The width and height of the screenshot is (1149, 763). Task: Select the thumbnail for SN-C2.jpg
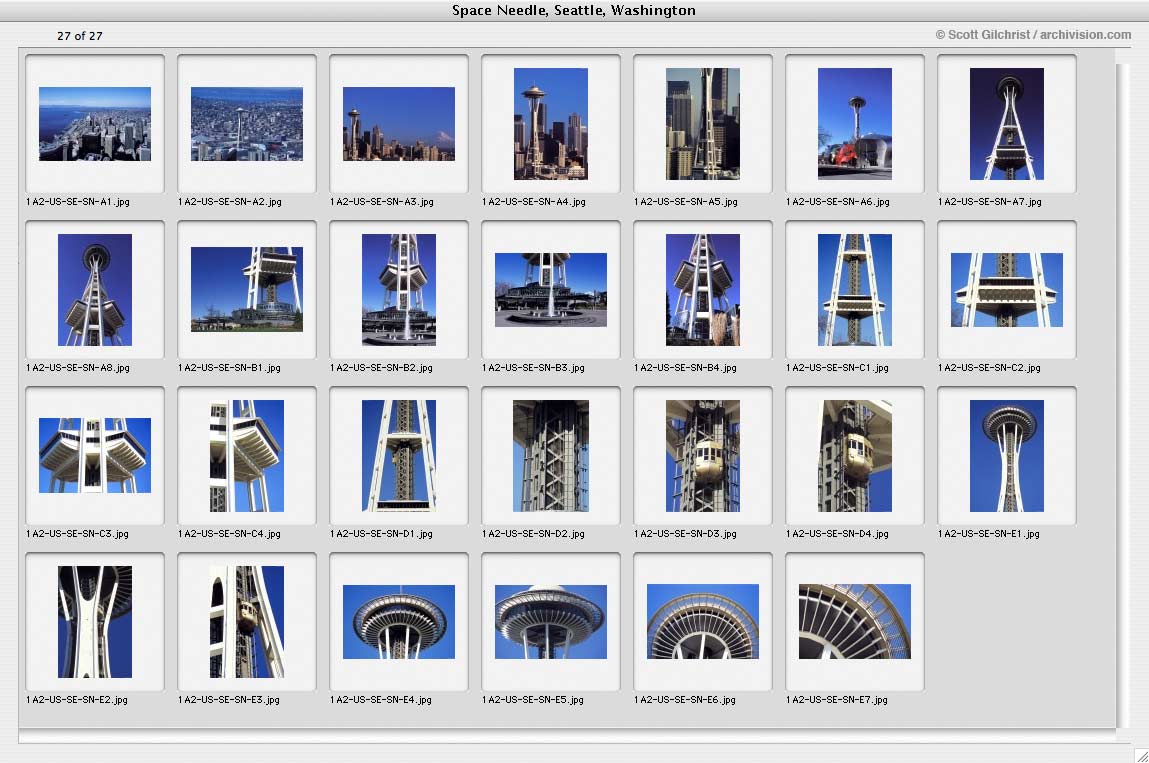(1007, 290)
